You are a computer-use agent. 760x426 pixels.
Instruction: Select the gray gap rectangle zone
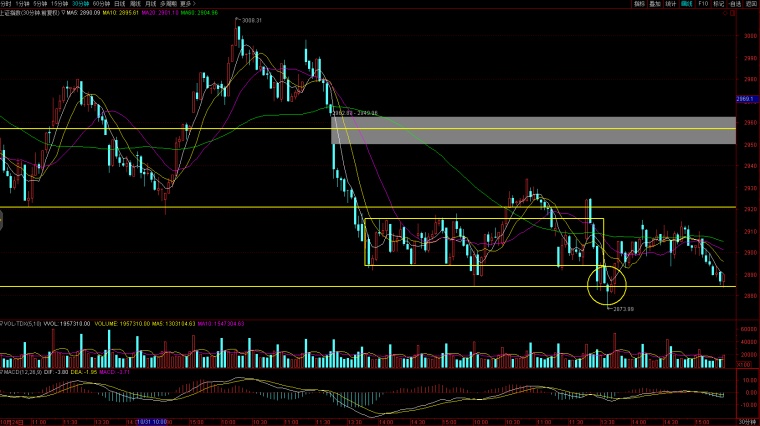point(533,130)
